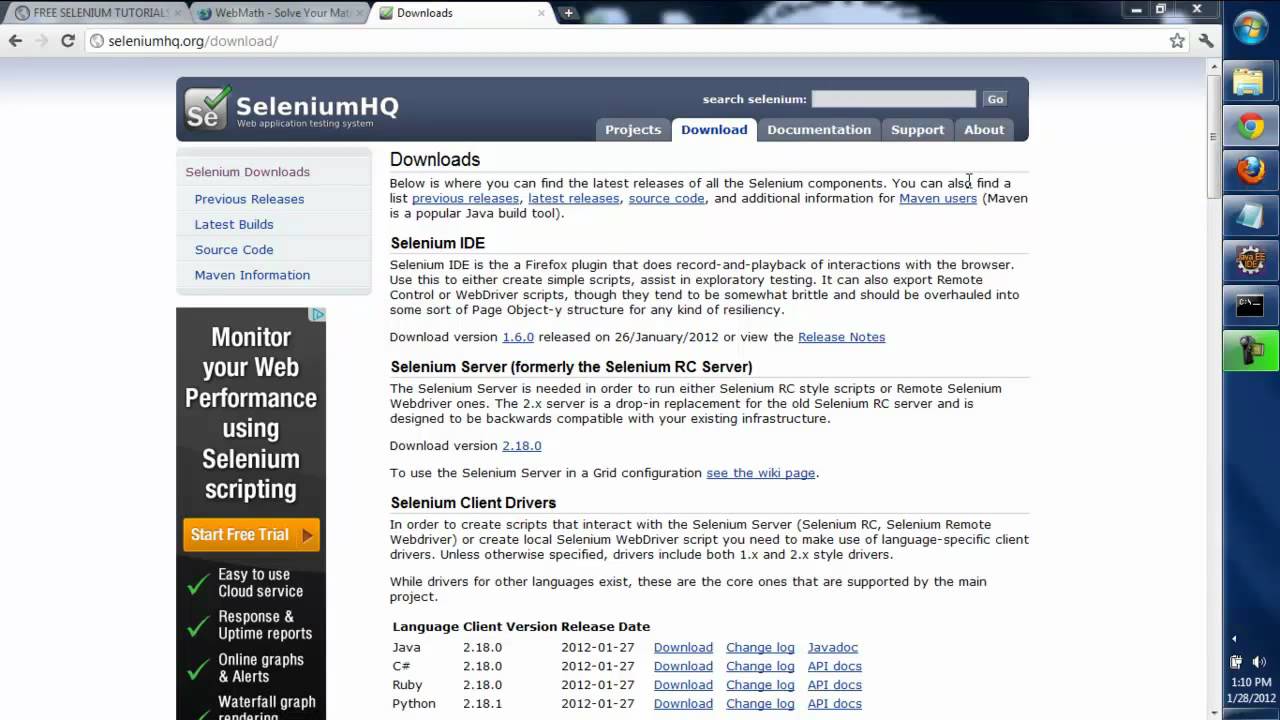Open the Java Javadoc link
The width and height of the screenshot is (1280, 720).
pyautogui.click(x=833, y=648)
